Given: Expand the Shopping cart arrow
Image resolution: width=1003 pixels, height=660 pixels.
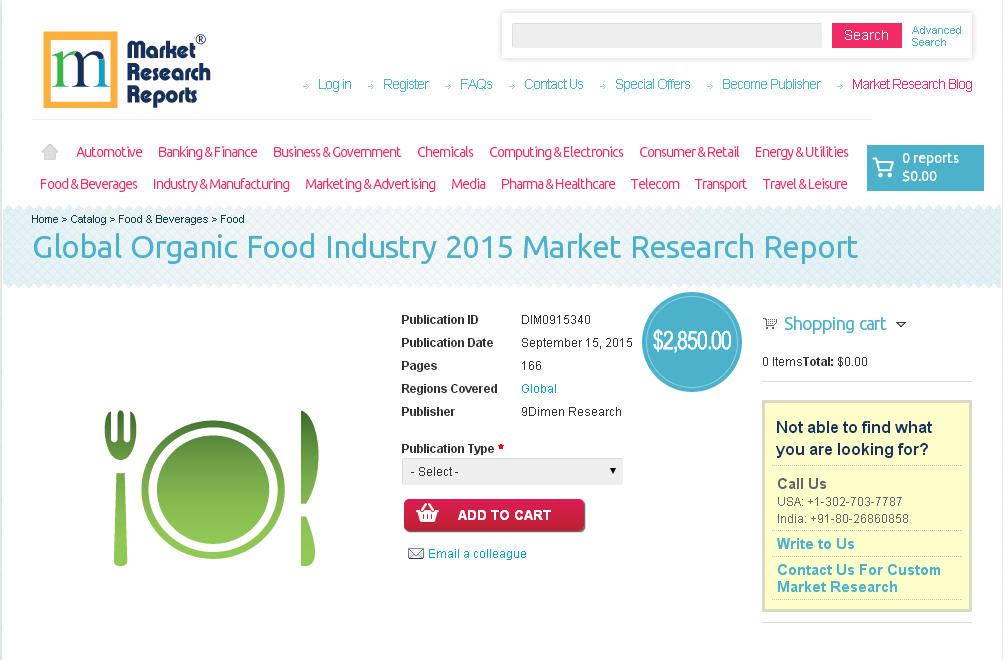Looking at the screenshot, I should point(901,325).
